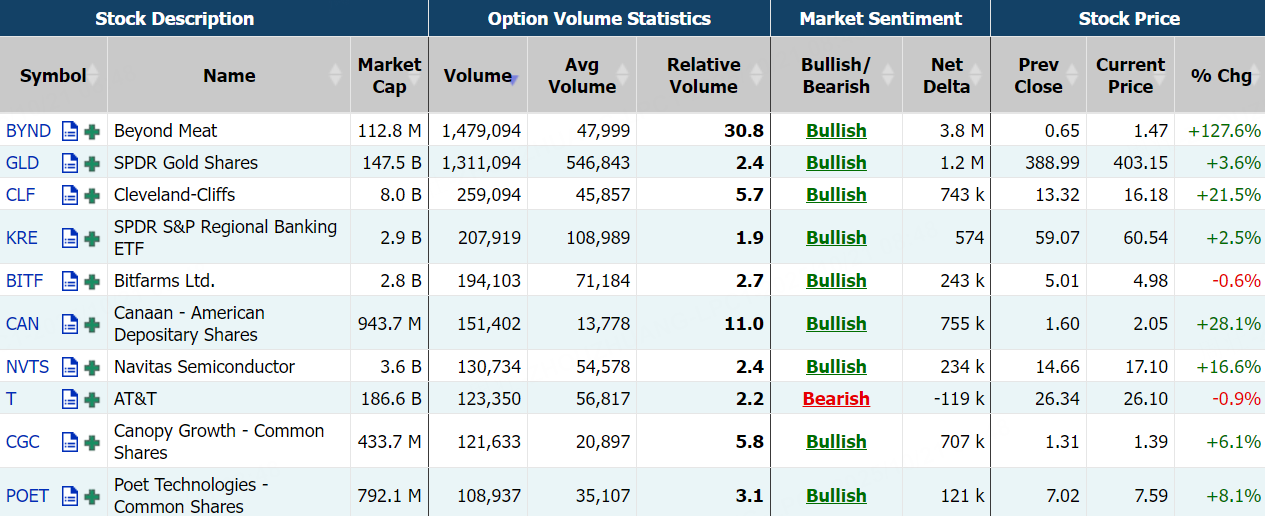Open the document icon next to NVTS
Viewport: 1265px width, 516px height.
[69, 367]
